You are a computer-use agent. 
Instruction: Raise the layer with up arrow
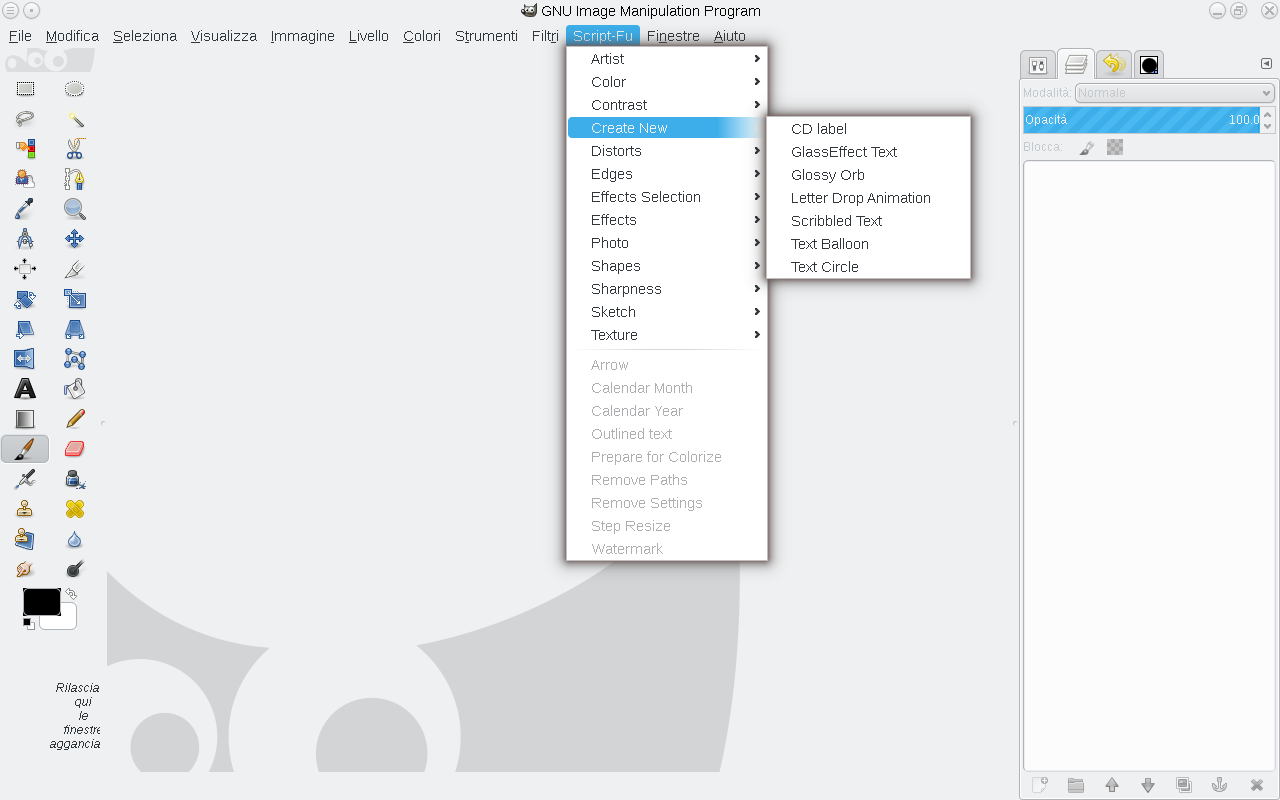pyautogui.click(x=1112, y=785)
